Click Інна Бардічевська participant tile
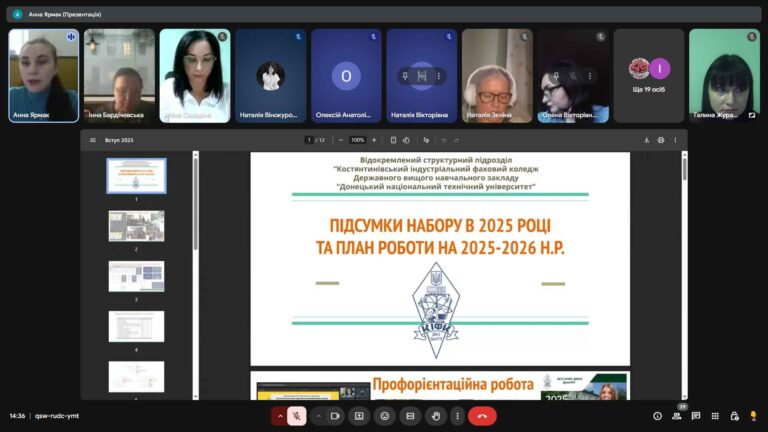The image size is (768, 432). 119,75
